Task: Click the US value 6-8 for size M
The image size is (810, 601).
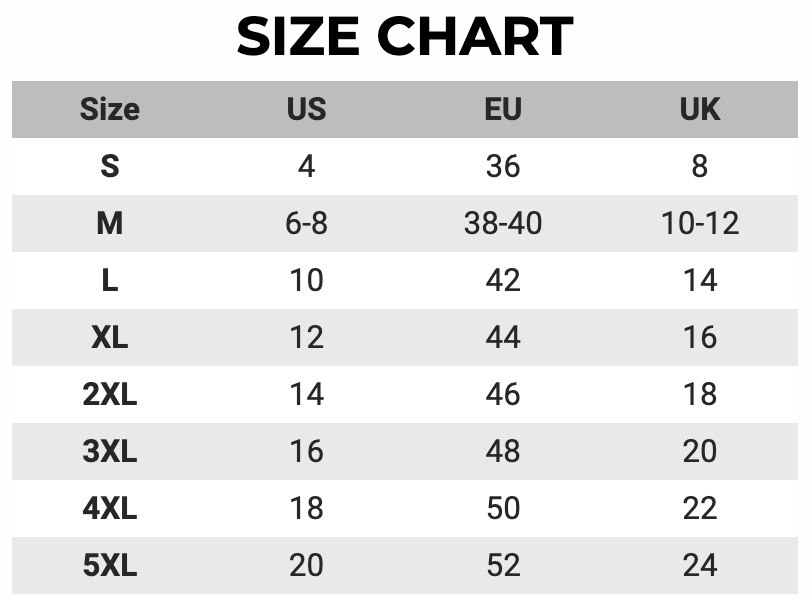Action: coord(306,223)
